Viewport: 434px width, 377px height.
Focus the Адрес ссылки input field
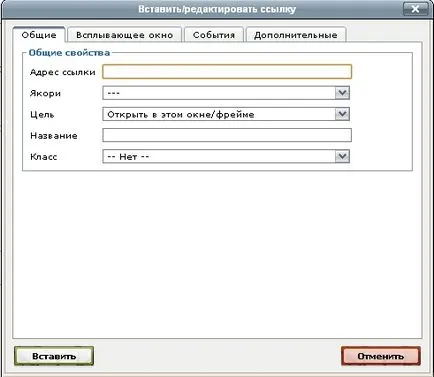click(227, 72)
